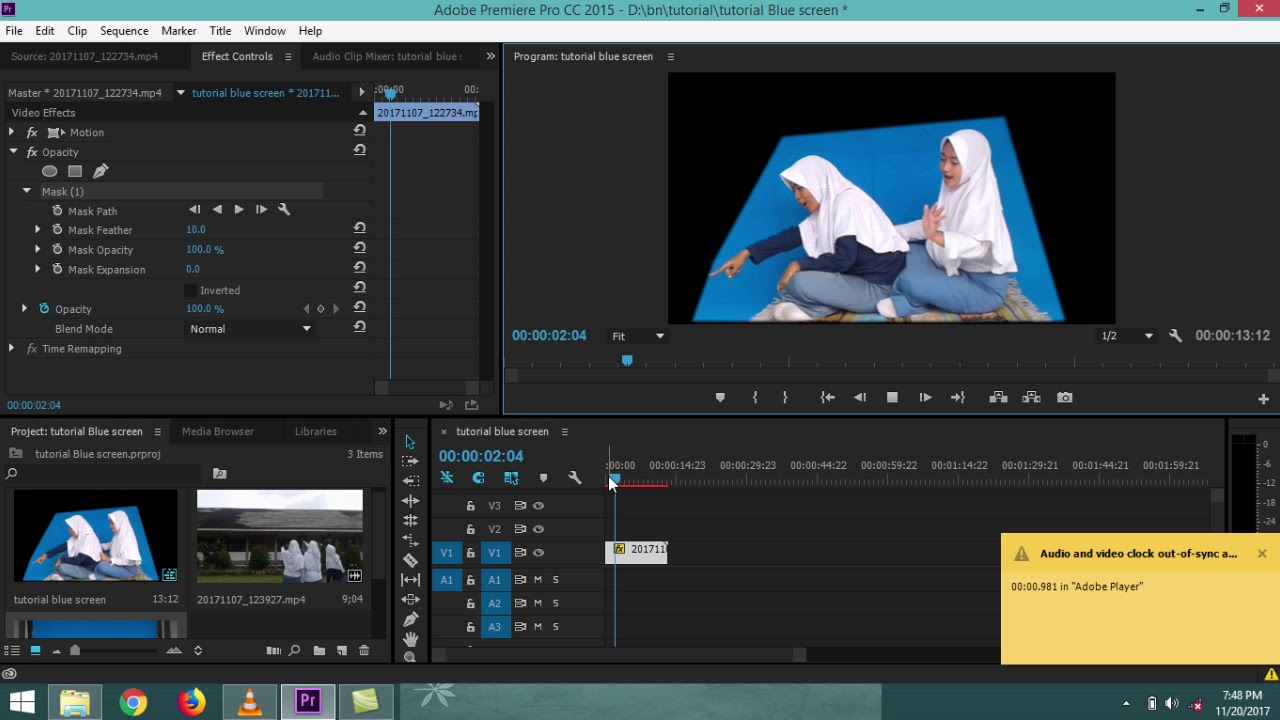
Task: Track selected mask forward
Action: tap(239, 210)
